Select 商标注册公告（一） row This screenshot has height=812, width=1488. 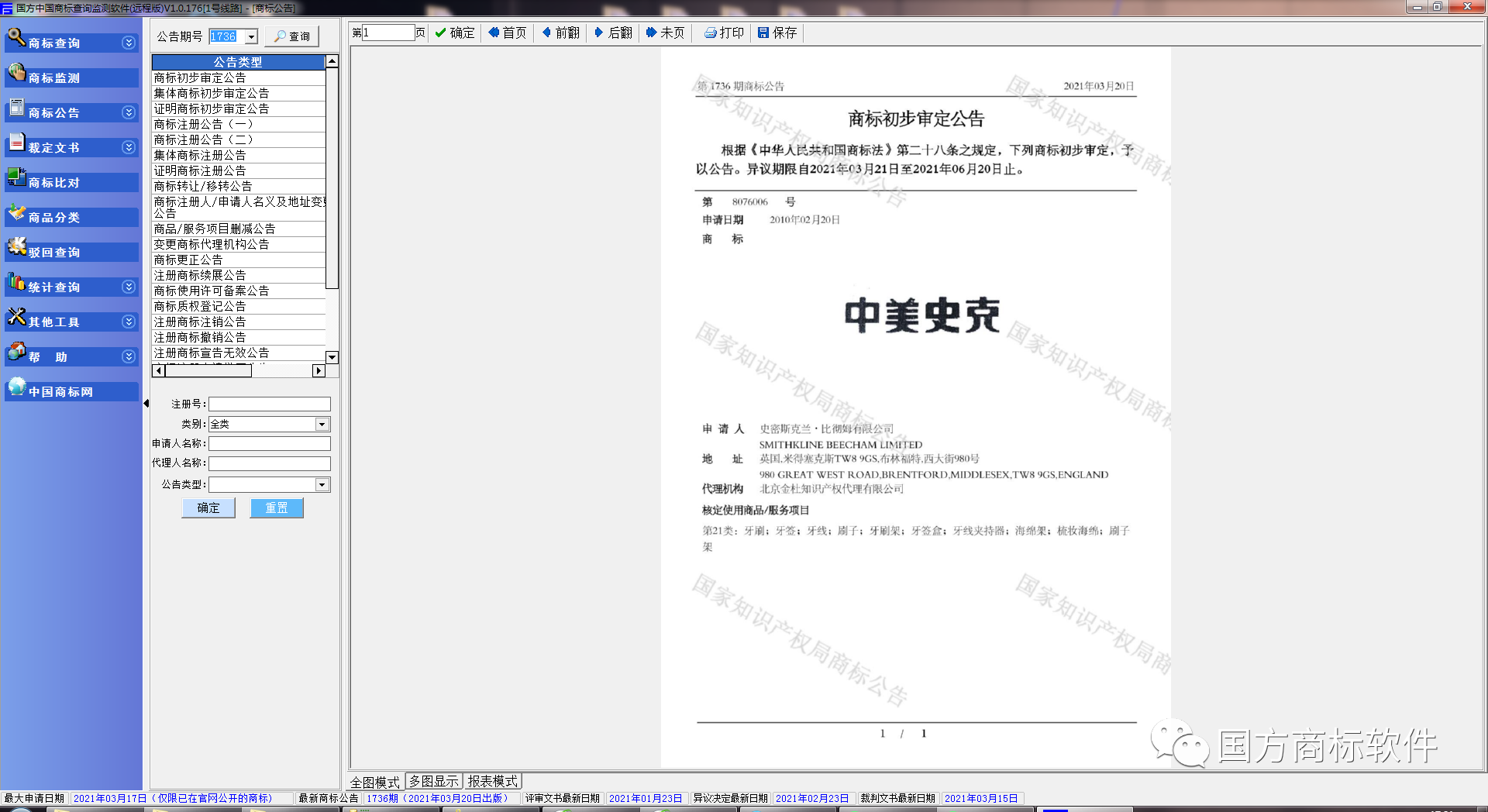[x=239, y=124]
